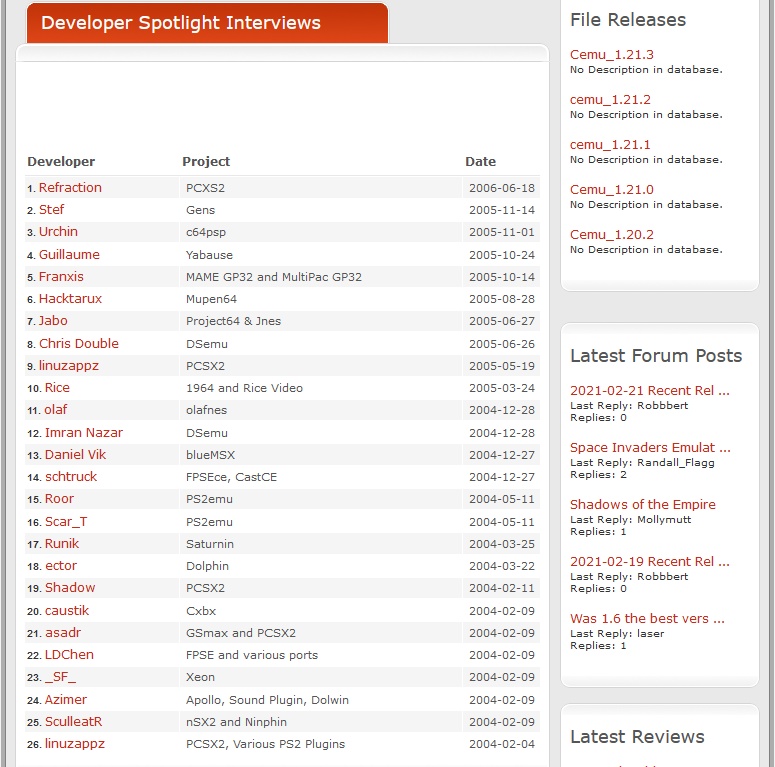Select the Gens project cell
The width and height of the screenshot is (775, 767).
point(320,210)
